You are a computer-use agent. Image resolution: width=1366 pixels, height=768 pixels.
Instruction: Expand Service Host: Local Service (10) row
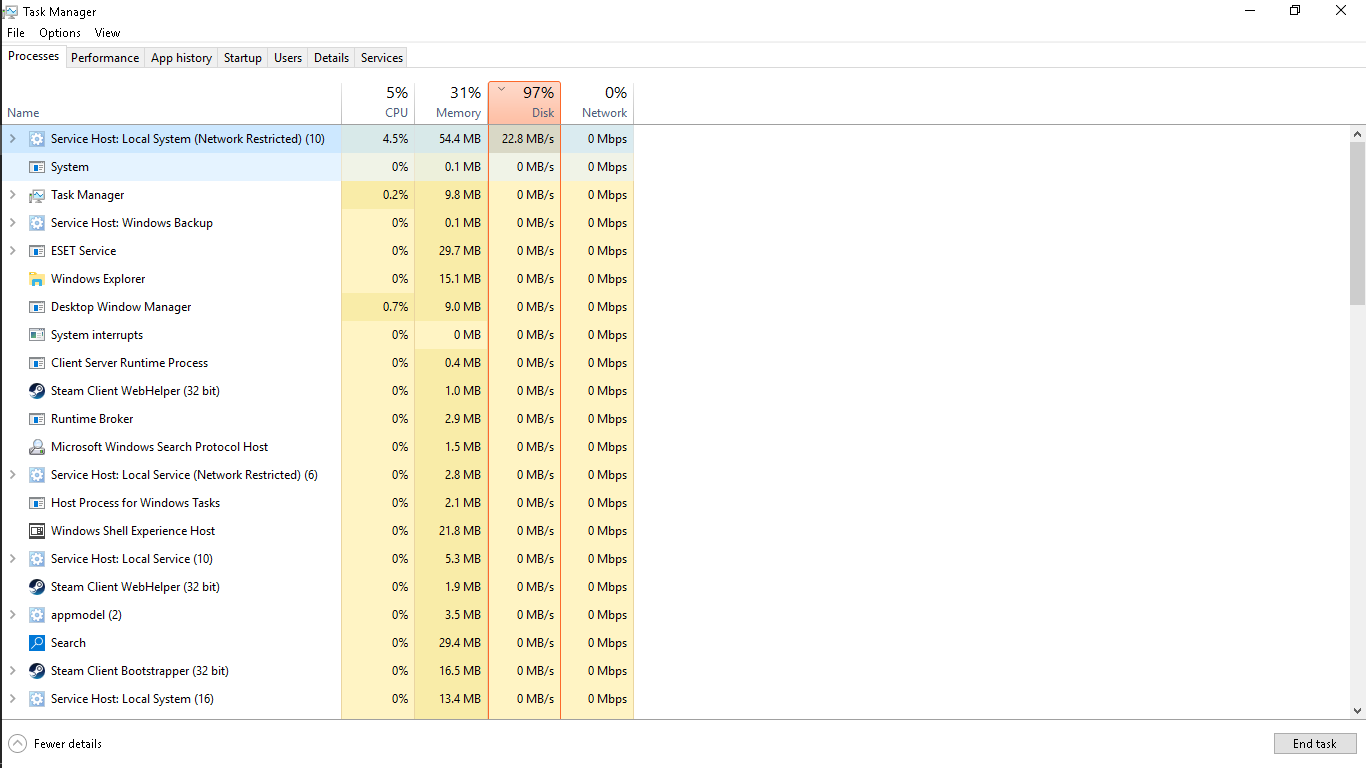click(x=13, y=559)
